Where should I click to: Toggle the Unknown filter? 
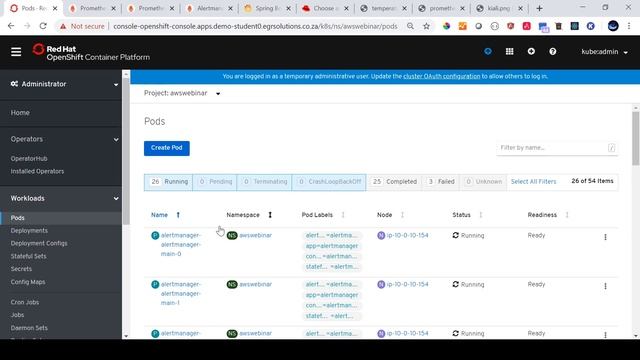point(484,182)
